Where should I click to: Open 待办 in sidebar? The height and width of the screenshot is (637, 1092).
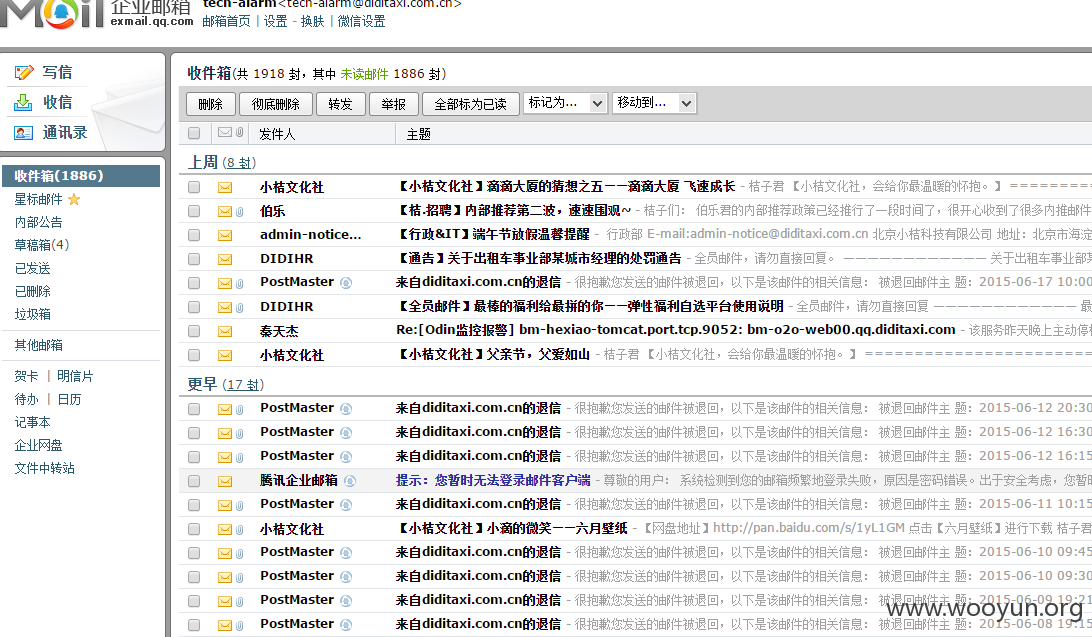26,400
